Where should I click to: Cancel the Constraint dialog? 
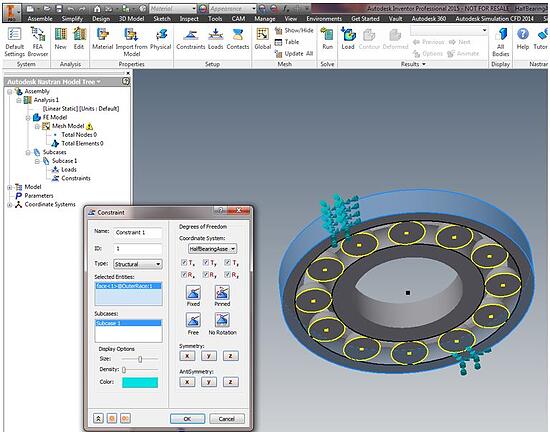point(227,419)
